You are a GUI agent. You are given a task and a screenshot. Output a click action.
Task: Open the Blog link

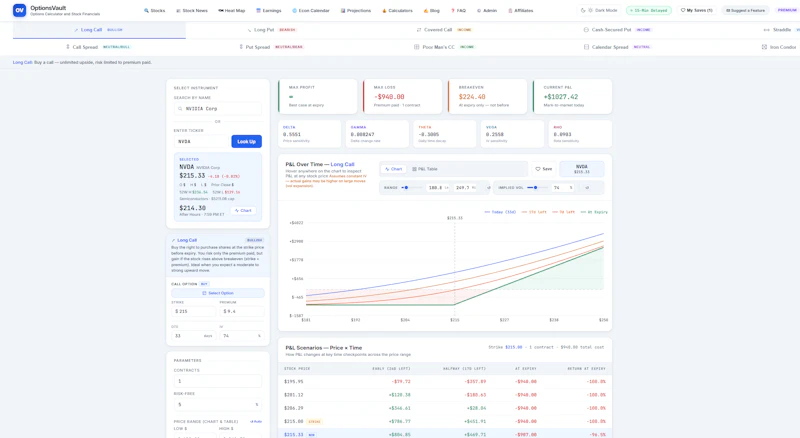[432, 10]
